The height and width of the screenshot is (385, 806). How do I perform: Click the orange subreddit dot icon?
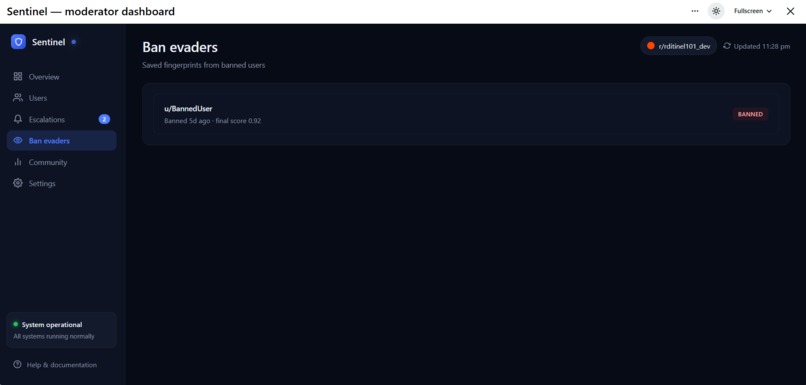pos(651,46)
